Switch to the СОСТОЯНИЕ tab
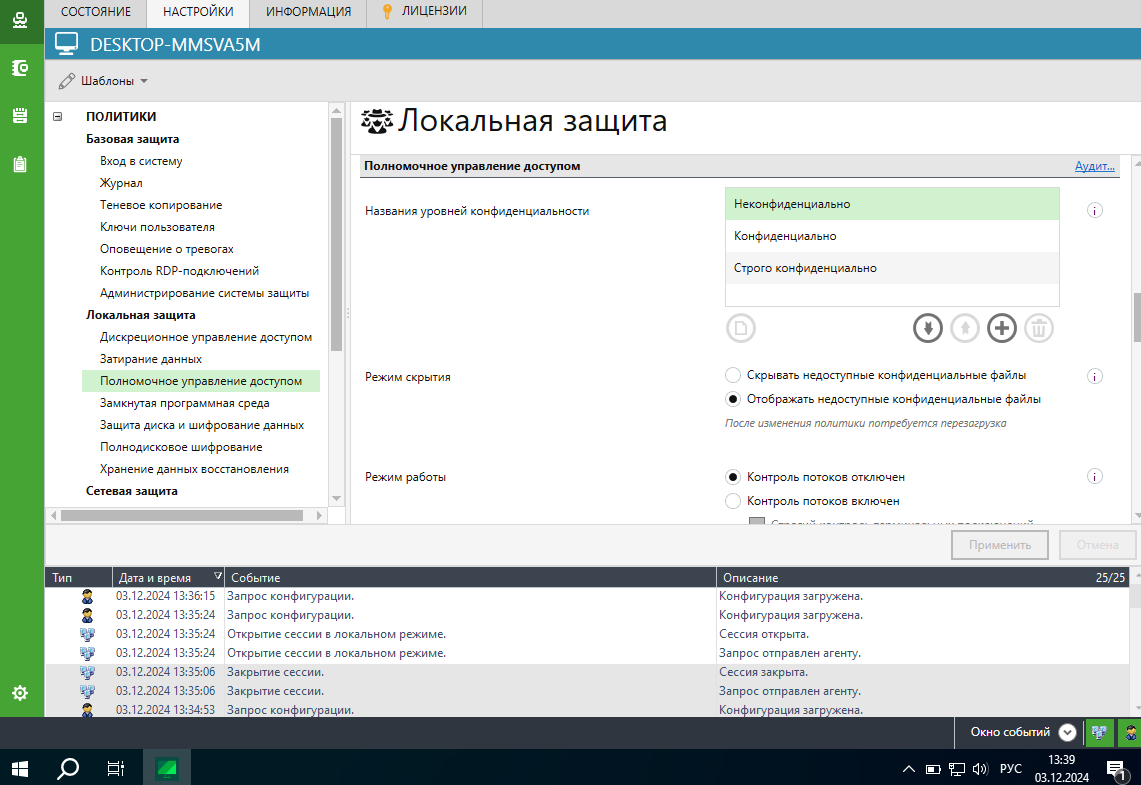The image size is (1141, 785). tap(96, 12)
